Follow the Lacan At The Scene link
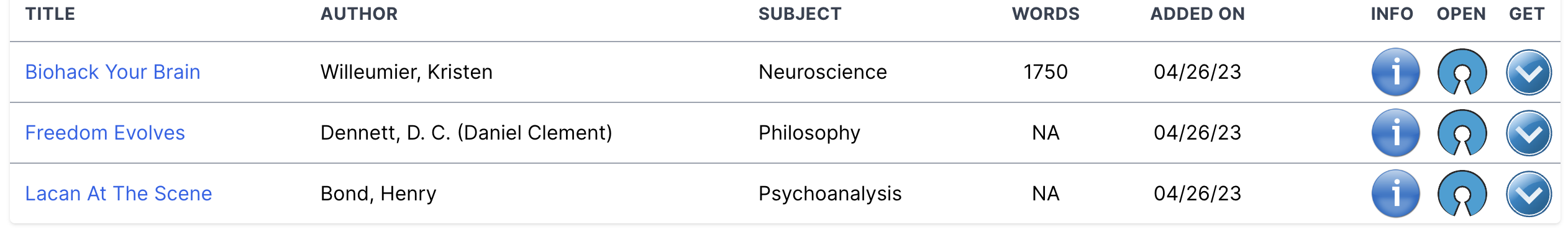Viewport: 1568px width, 232px height. coord(119,194)
